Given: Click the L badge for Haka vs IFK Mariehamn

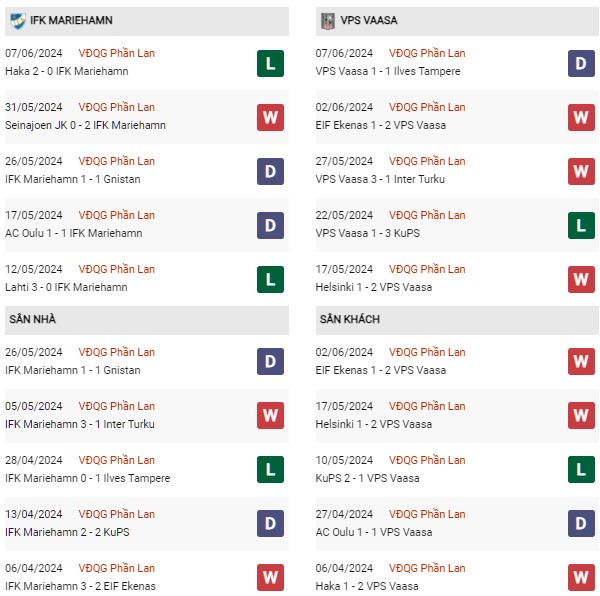Looking at the screenshot, I should coord(270,63).
